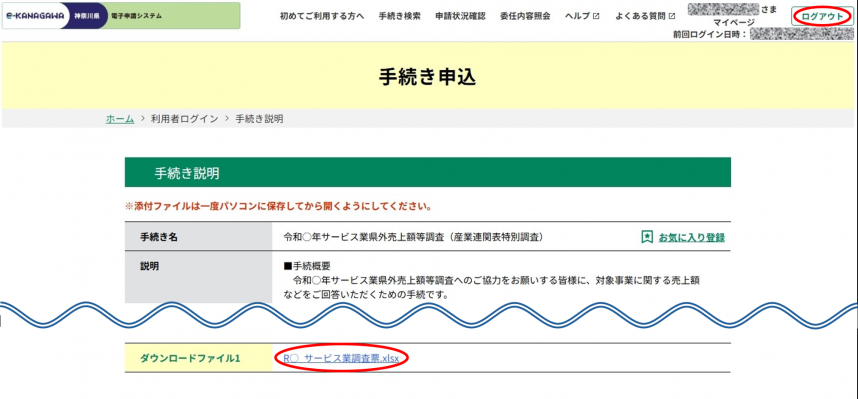The height and width of the screenshot is (399, 858).
Task: Open マイページ link
Action: click(x=734, y=22)
